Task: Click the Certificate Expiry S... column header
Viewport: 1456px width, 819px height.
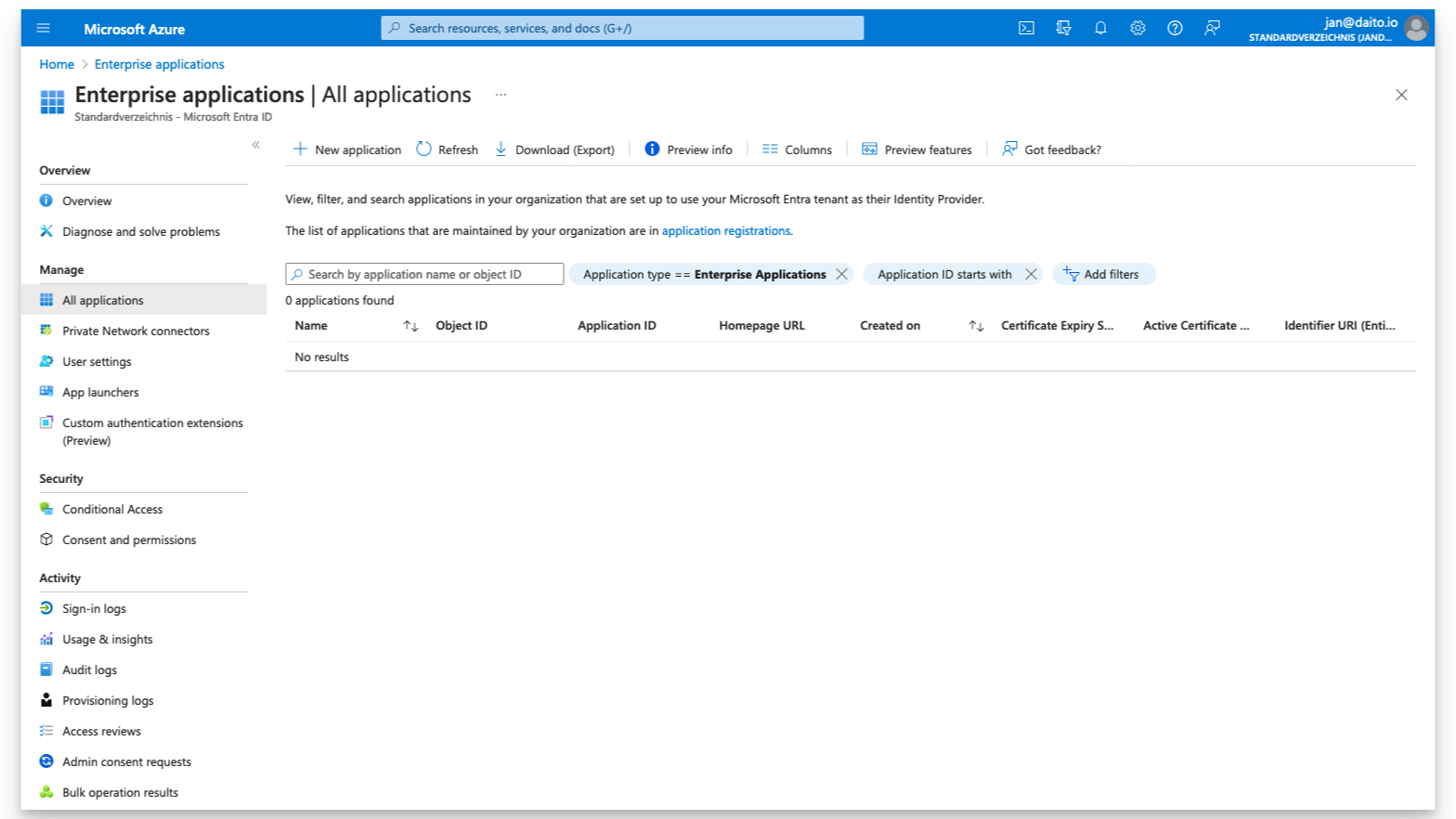Action: click(1057, 326)
